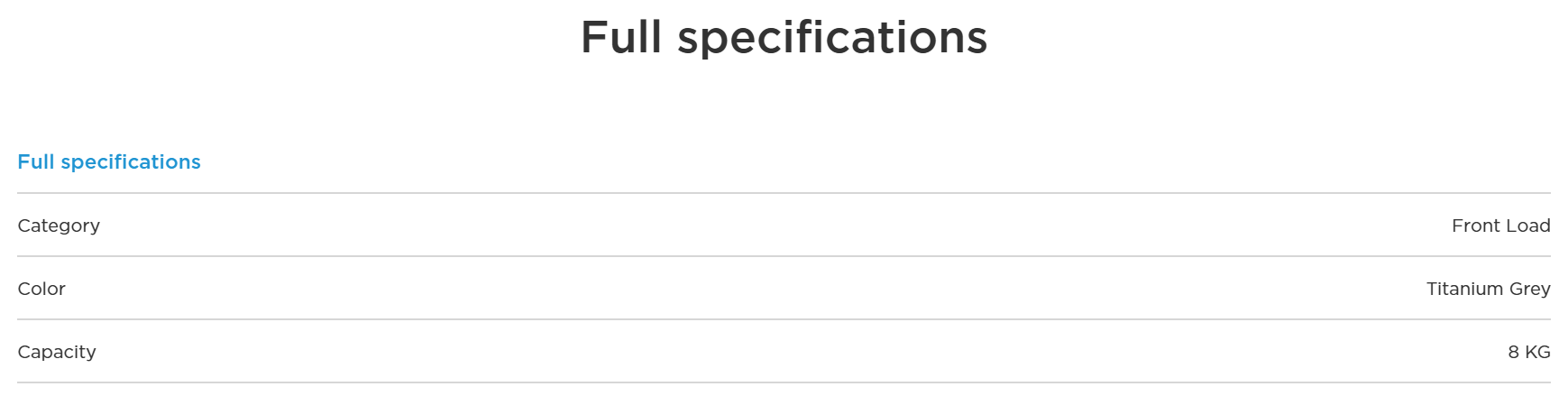
Task: Click the large "Full specifications" page heading
Action: (x=784, y=38)
